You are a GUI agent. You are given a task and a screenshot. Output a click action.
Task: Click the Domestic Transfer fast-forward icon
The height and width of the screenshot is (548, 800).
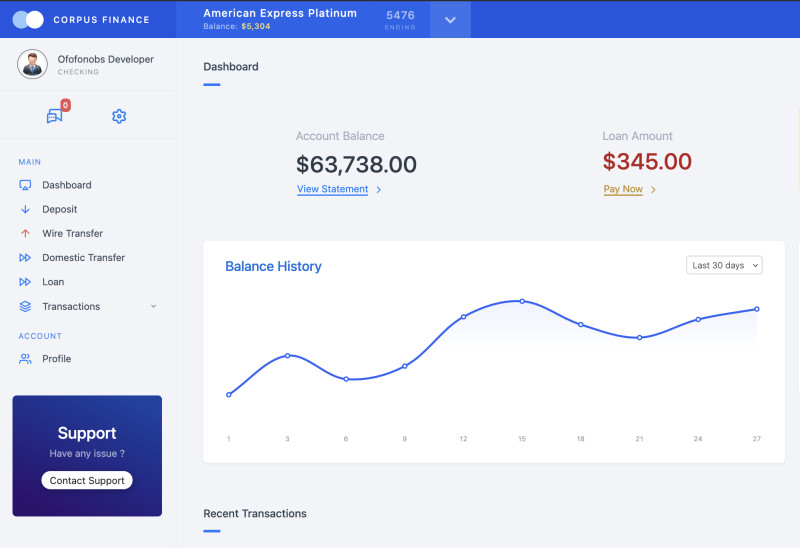pos(25,258)
